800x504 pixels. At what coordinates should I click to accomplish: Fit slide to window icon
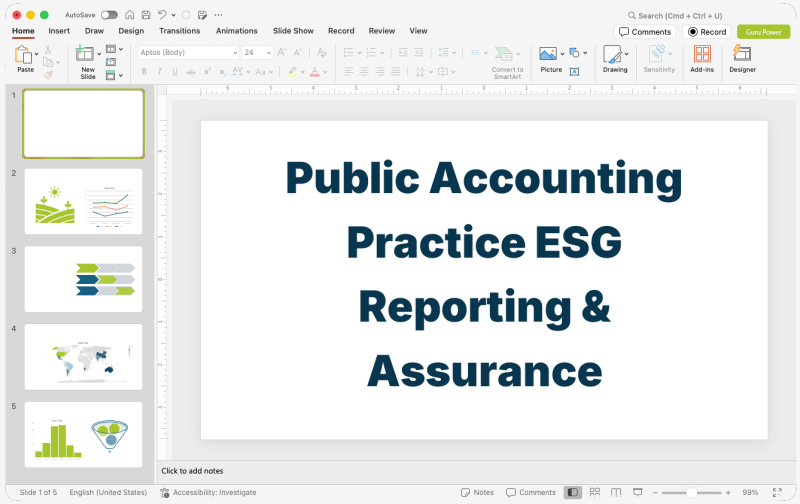[x=777, y=492]
